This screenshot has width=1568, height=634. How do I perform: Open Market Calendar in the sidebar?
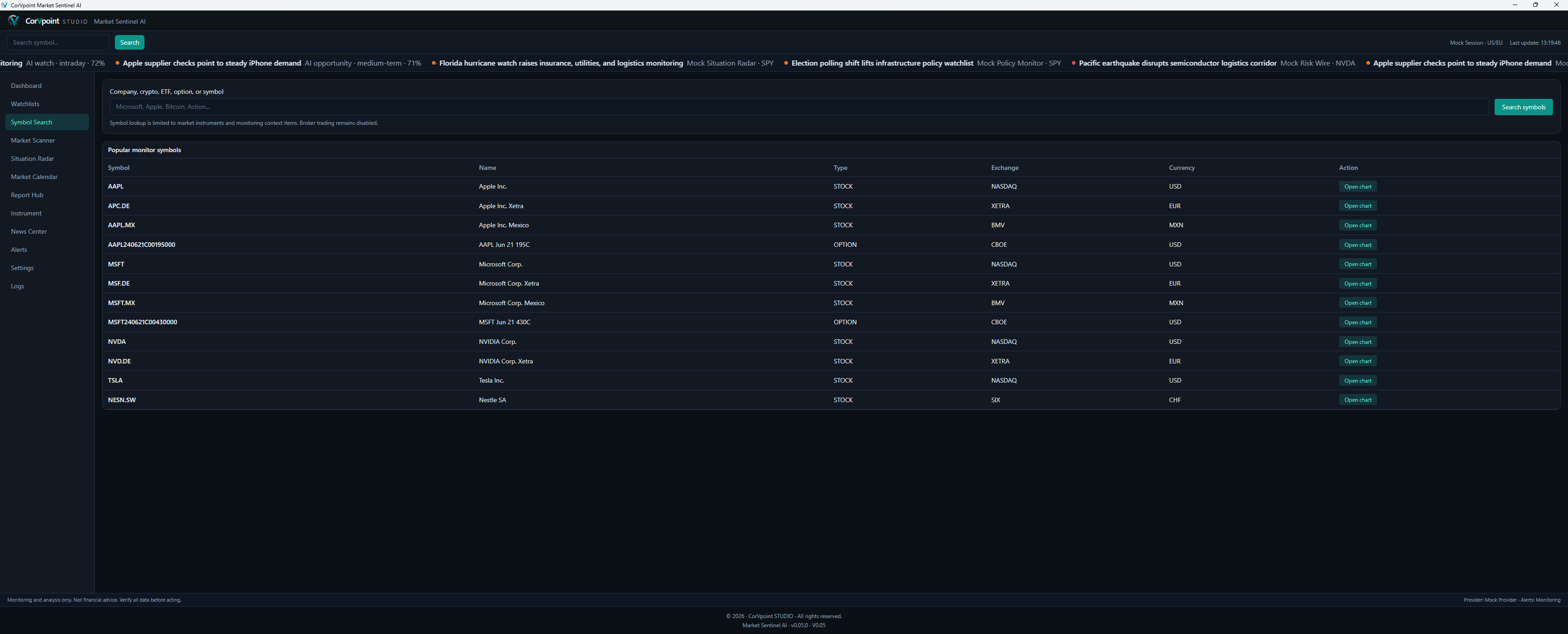point(47,177)
